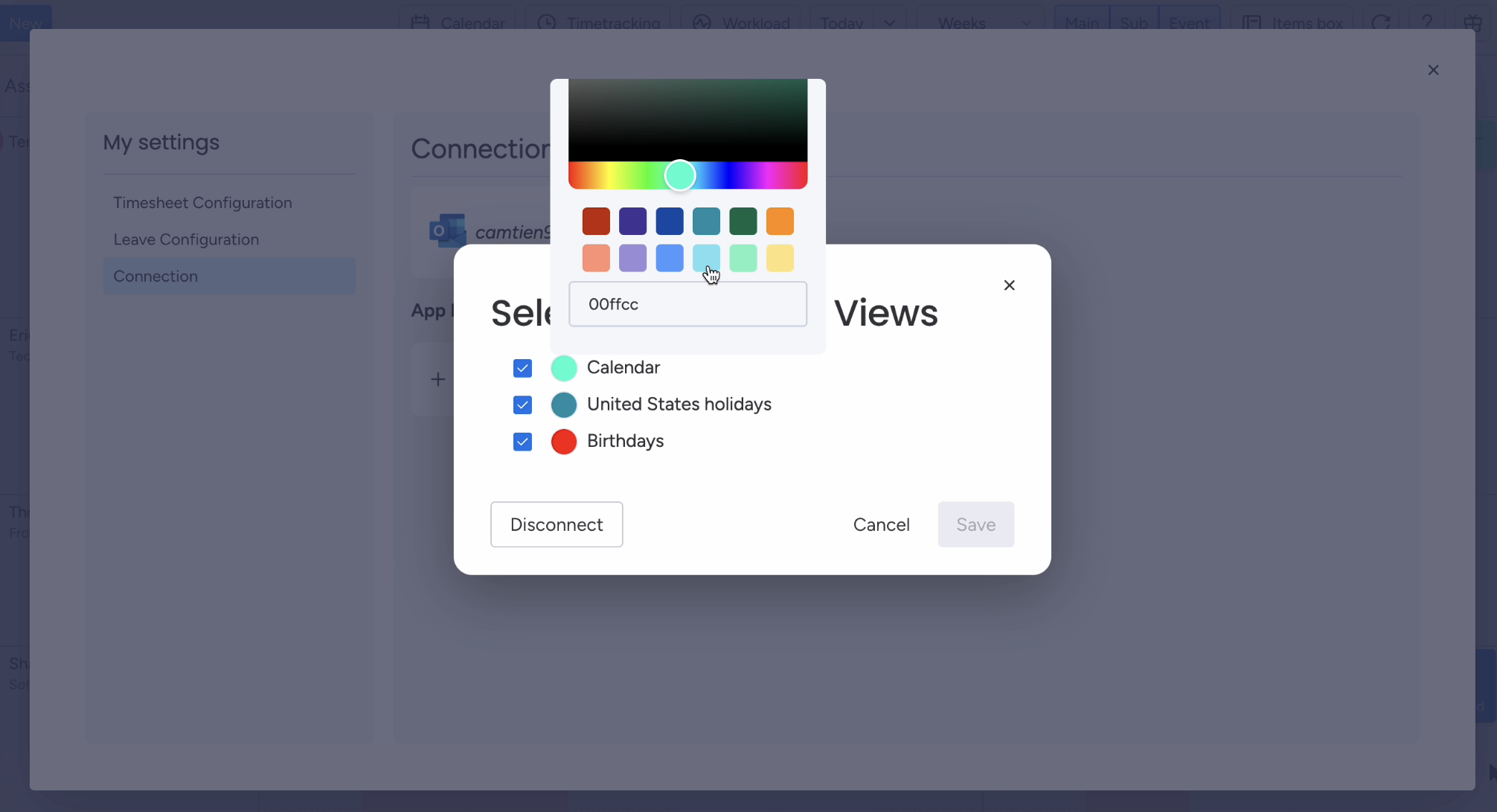
Task: Click the gift (what's new) icon
Action: click(1472, 22)
